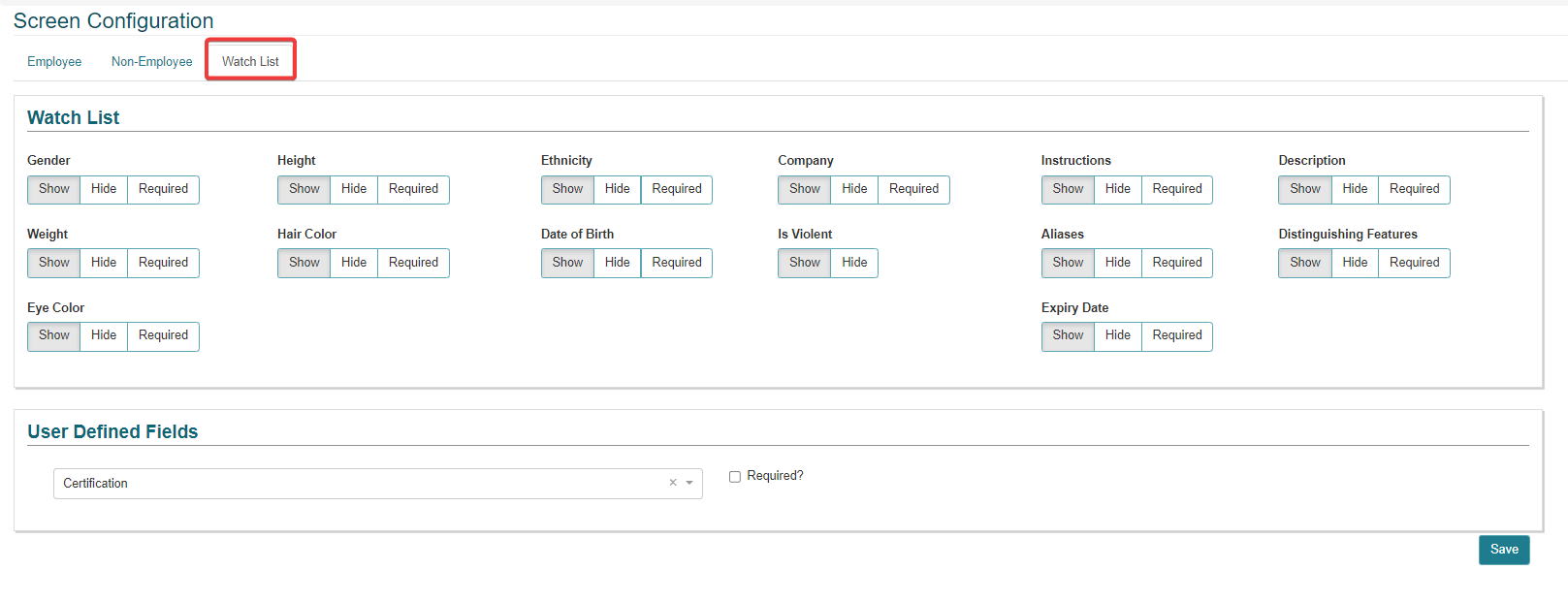Select the Watch List tab
1568x601 pixels.
pyautogui.click(x=250, y=61)
